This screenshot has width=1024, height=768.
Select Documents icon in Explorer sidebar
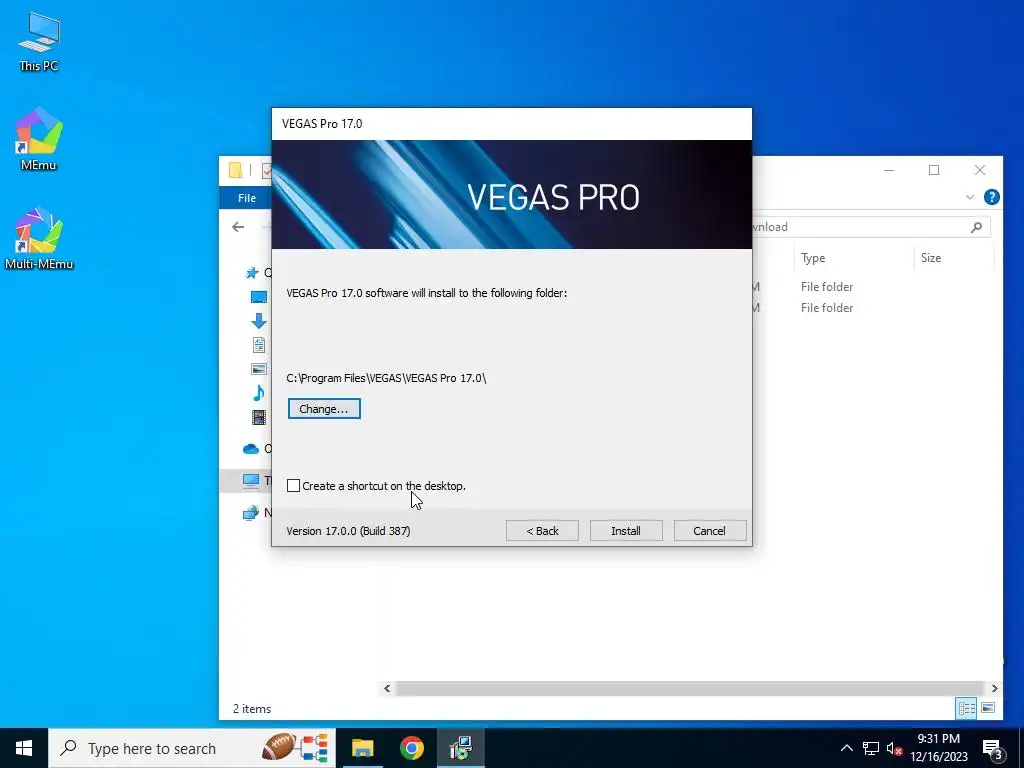click(x=259, y=345)
